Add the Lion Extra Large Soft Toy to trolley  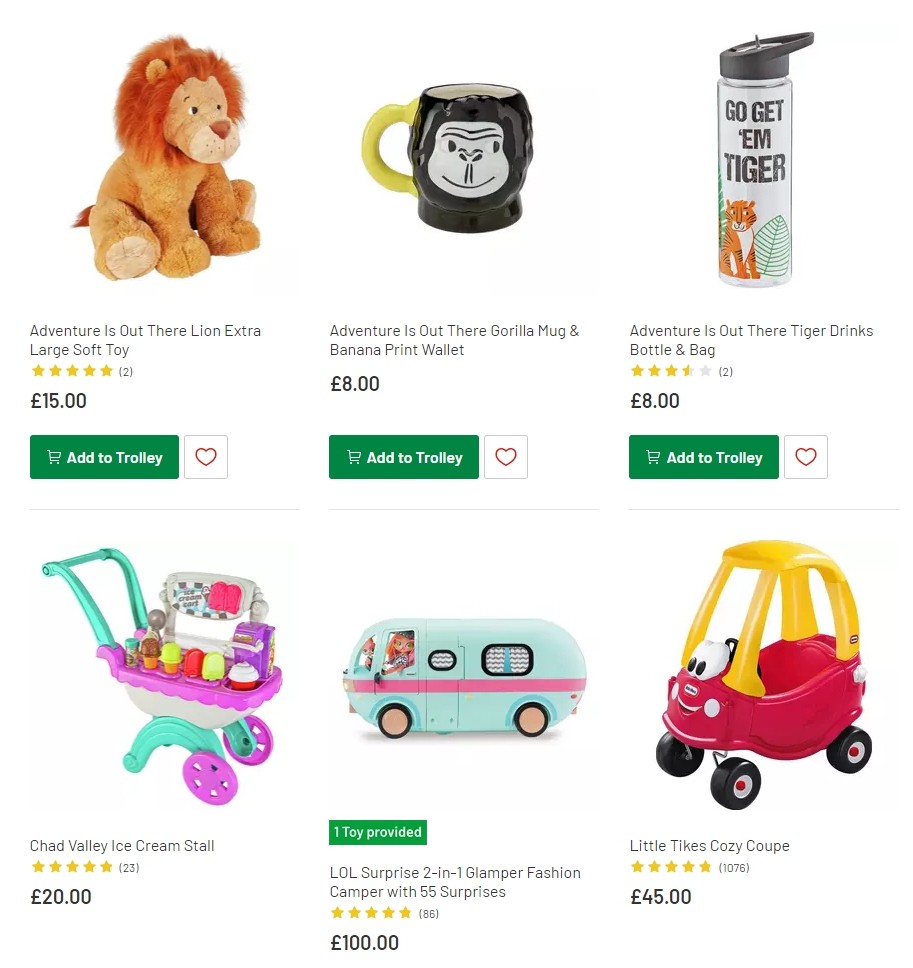(x=104, y=457)
